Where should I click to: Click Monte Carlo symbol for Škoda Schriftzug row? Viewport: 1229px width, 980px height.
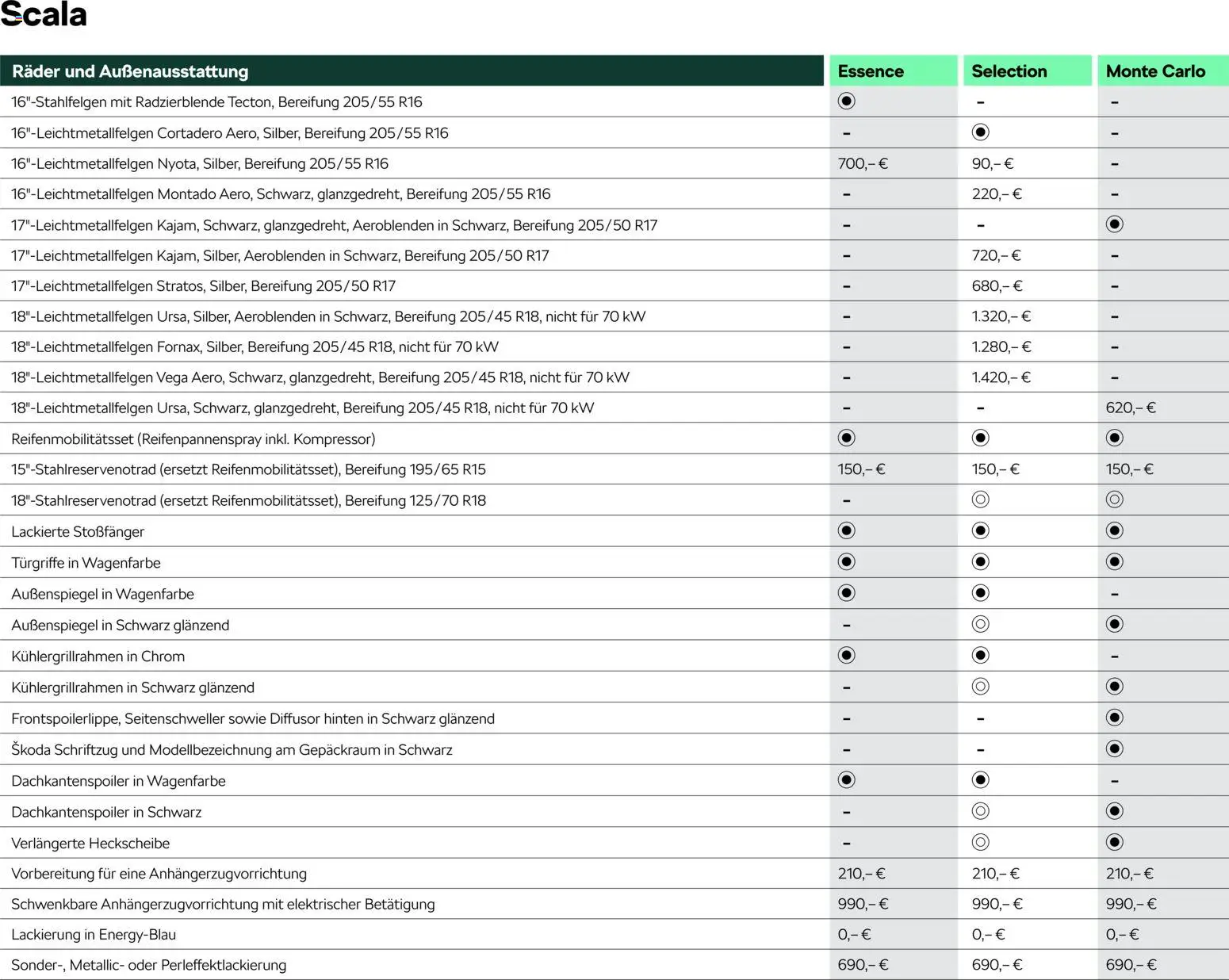tap(1114, 748)
